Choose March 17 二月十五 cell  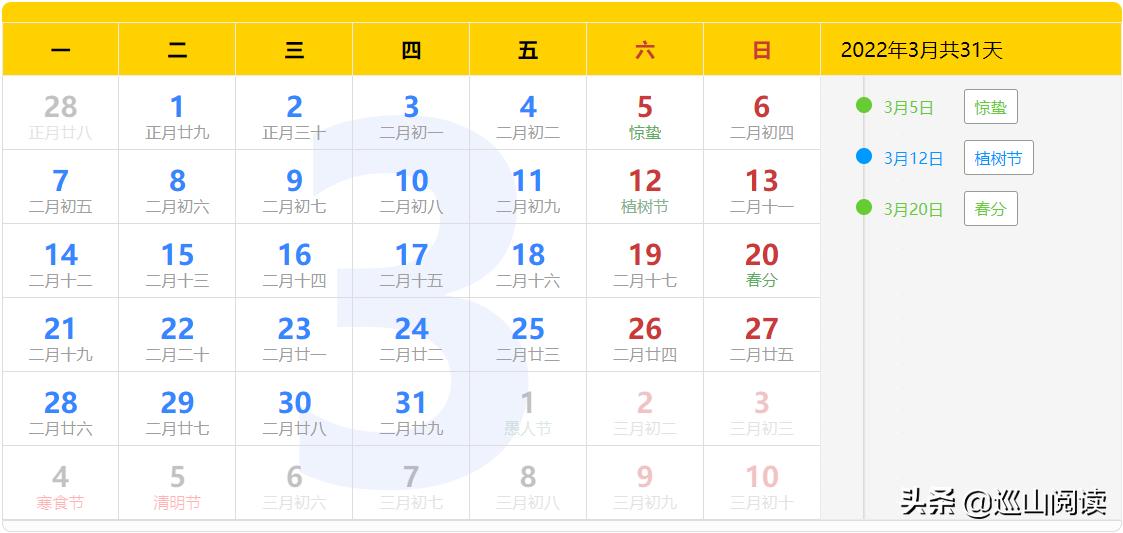(411, 261)
